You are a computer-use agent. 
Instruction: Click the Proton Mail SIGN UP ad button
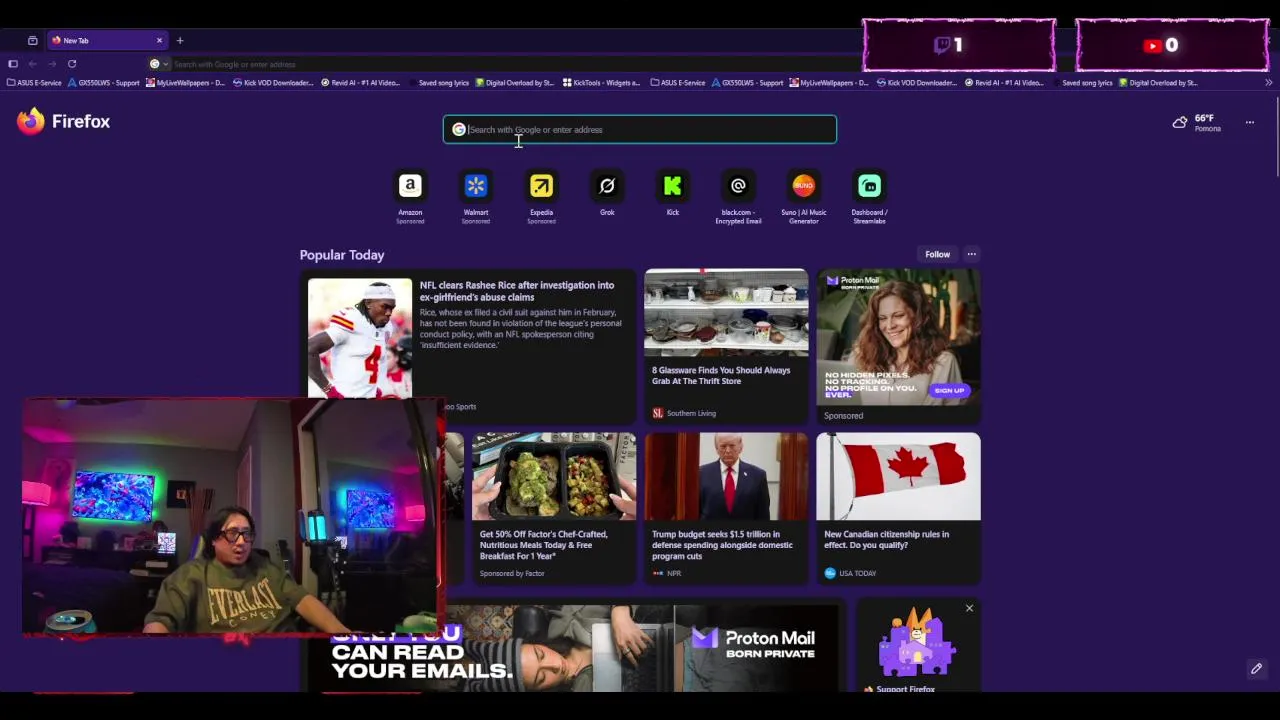tap(949, 390)
